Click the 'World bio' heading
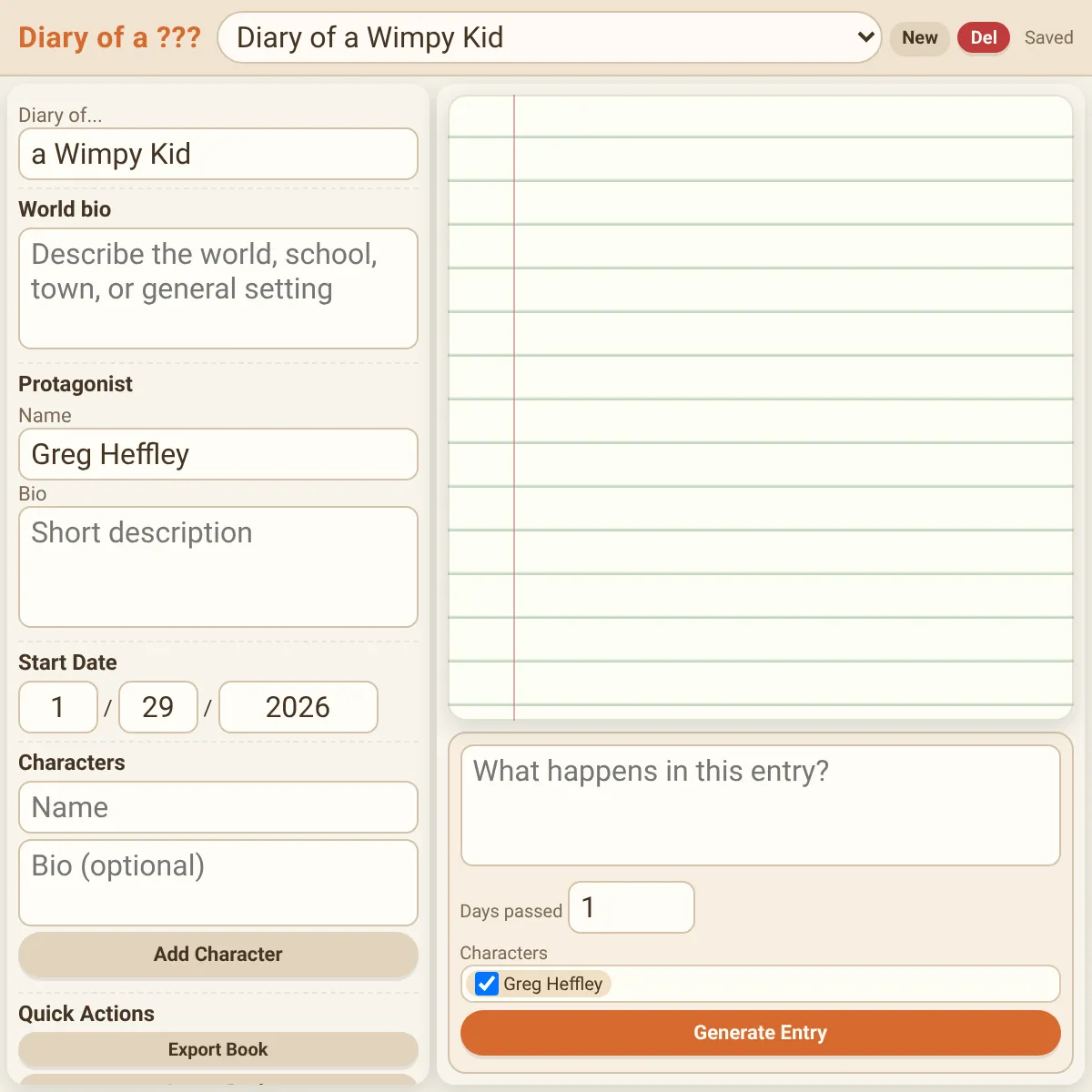The image size is (1092, 1092). pos(65,209)
